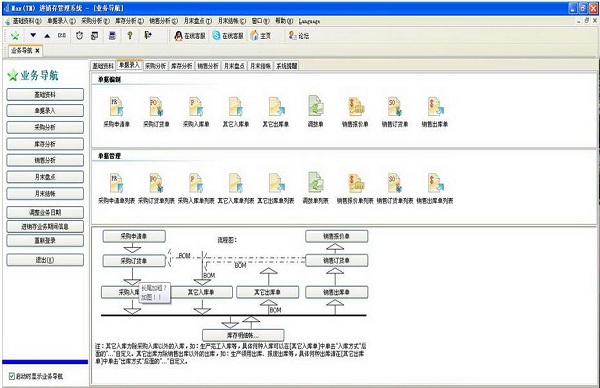Open Skype 在线客服 from toolbar
Viewport: 600px width, 388px height.
[228, 36]
